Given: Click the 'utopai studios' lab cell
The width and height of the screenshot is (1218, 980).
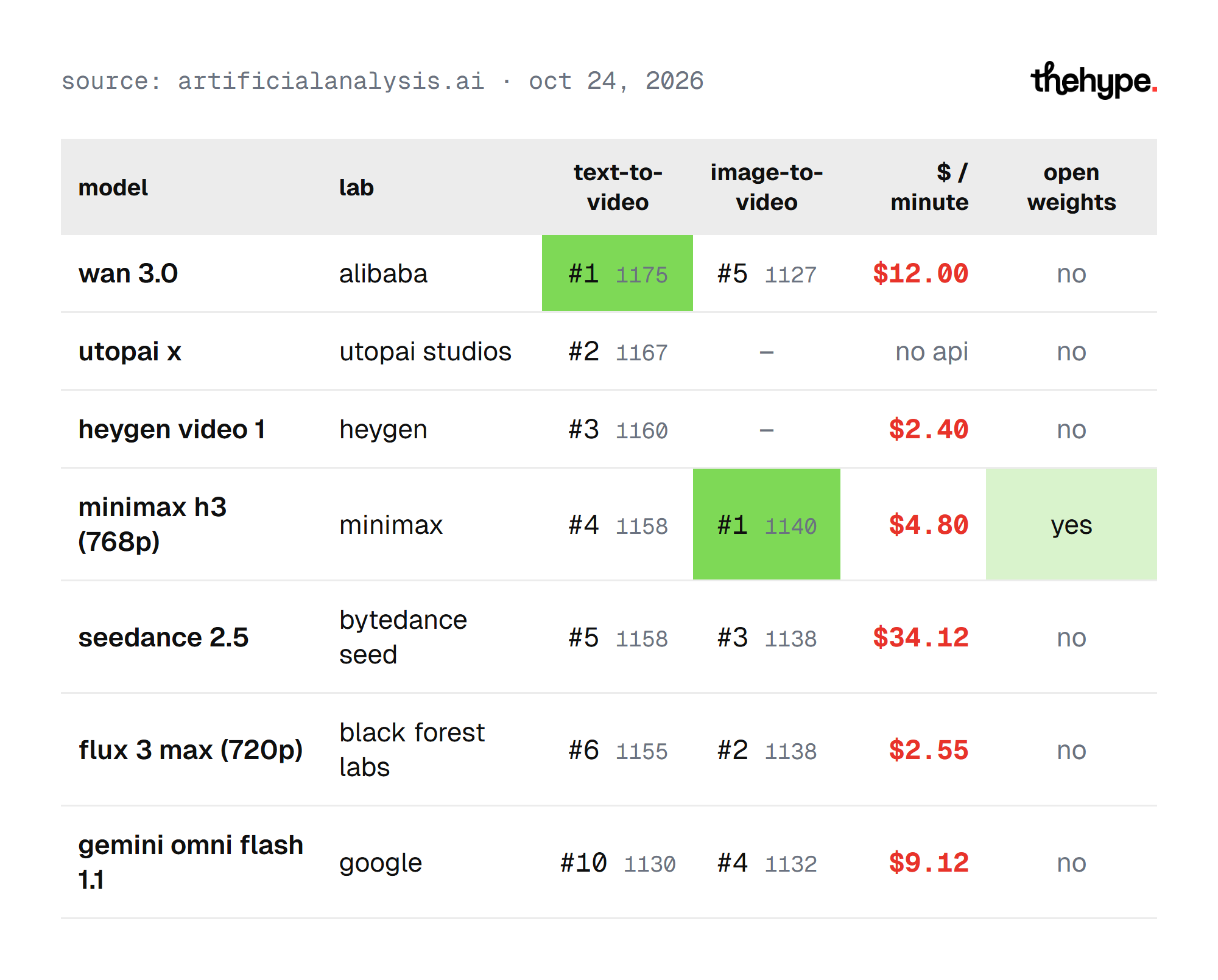Looking at the screenshot, I should [x=425, y=351].
